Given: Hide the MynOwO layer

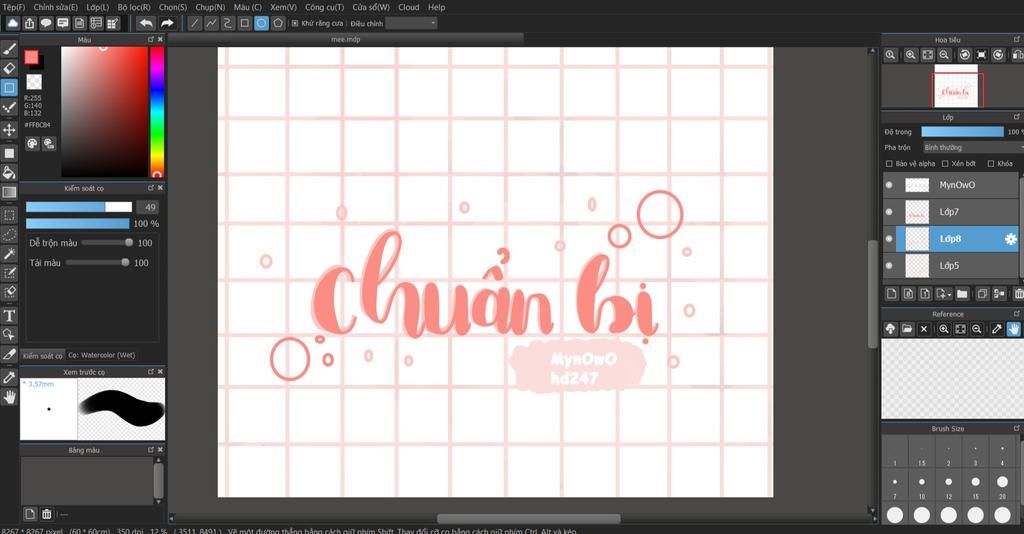Looking at the screenshot, I should coord(889,185).
